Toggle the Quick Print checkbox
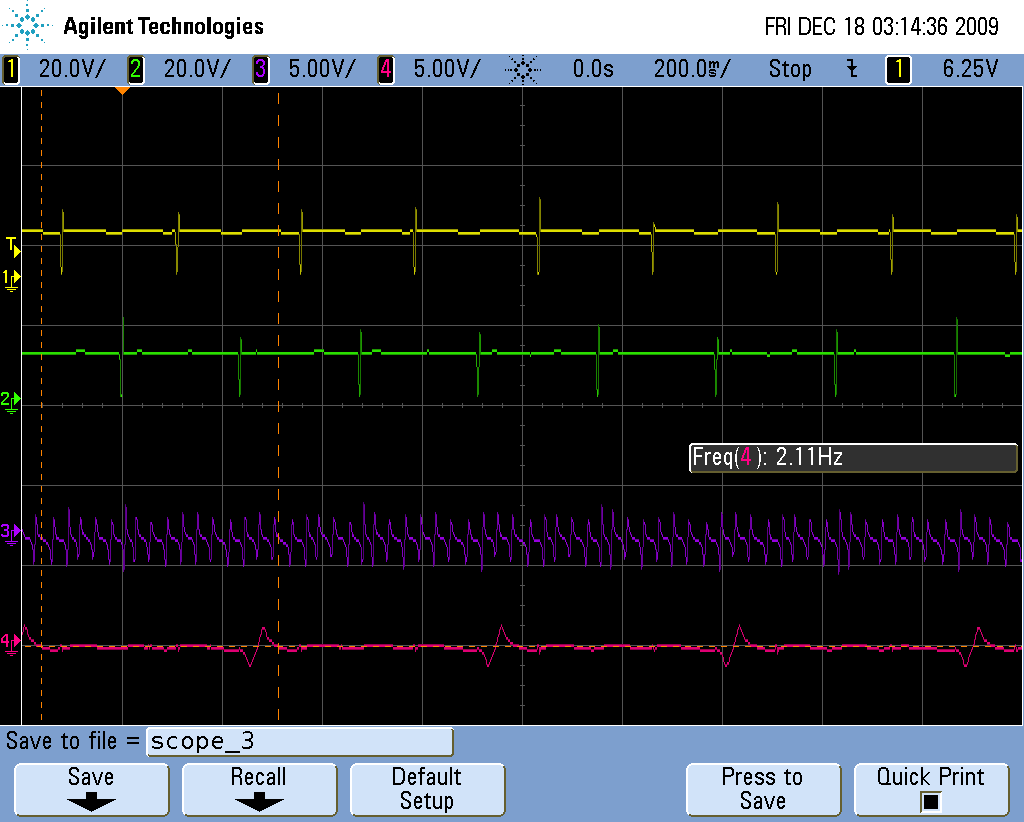Screen dimensions: 1024x822 point(931,801)
